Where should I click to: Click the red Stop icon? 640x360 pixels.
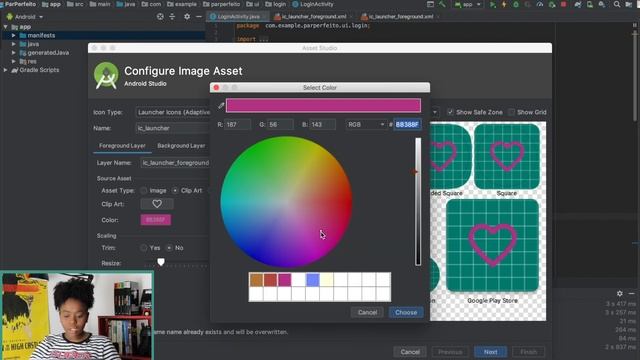coord(563,4)
